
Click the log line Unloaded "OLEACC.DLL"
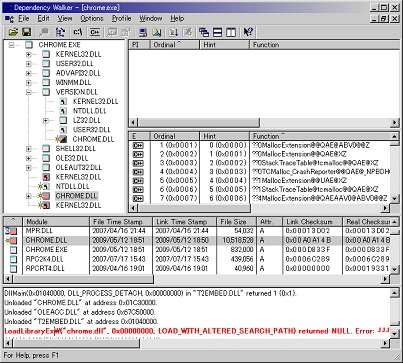(80, 312)
